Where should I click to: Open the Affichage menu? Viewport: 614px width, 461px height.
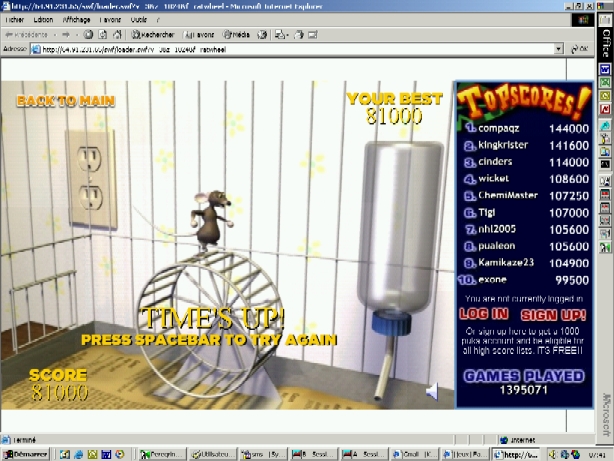[x=77, y=19]
